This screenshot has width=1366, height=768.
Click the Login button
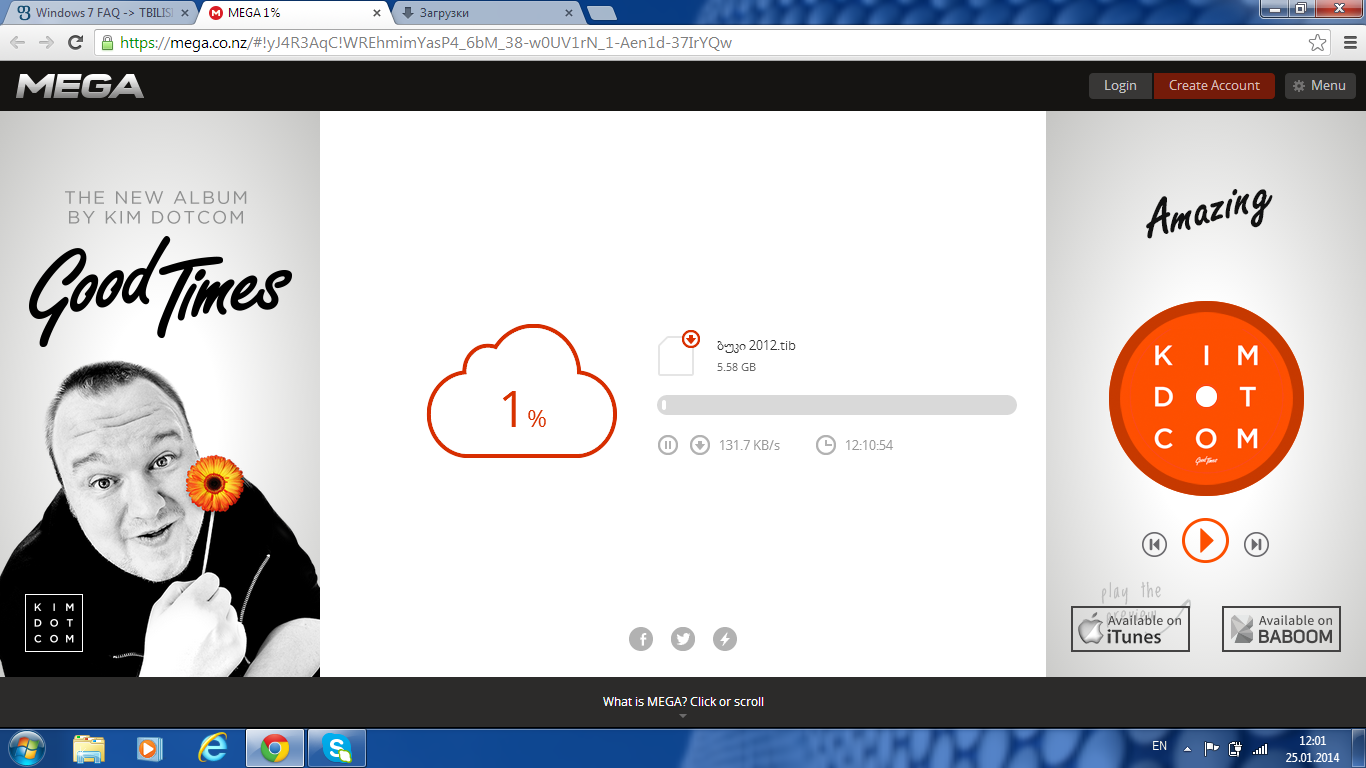point(1120,86)
